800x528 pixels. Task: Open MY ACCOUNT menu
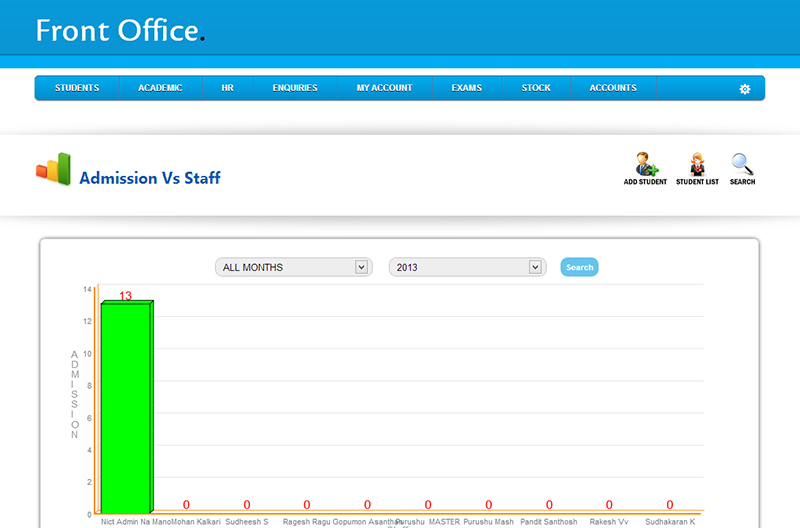[x=384, y=88]
